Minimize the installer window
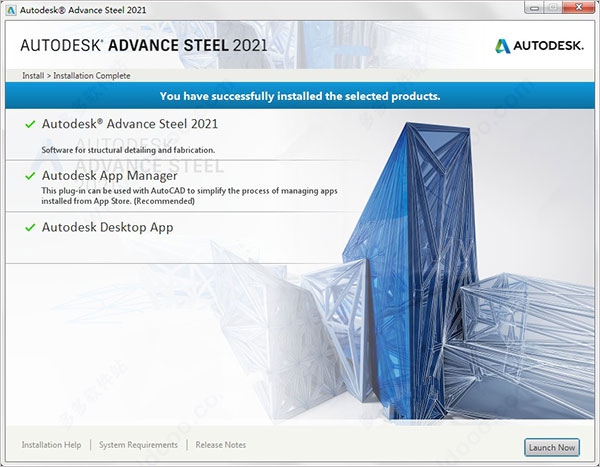The image size is (600, 467). pyautogui.click(x=535, y=7)
